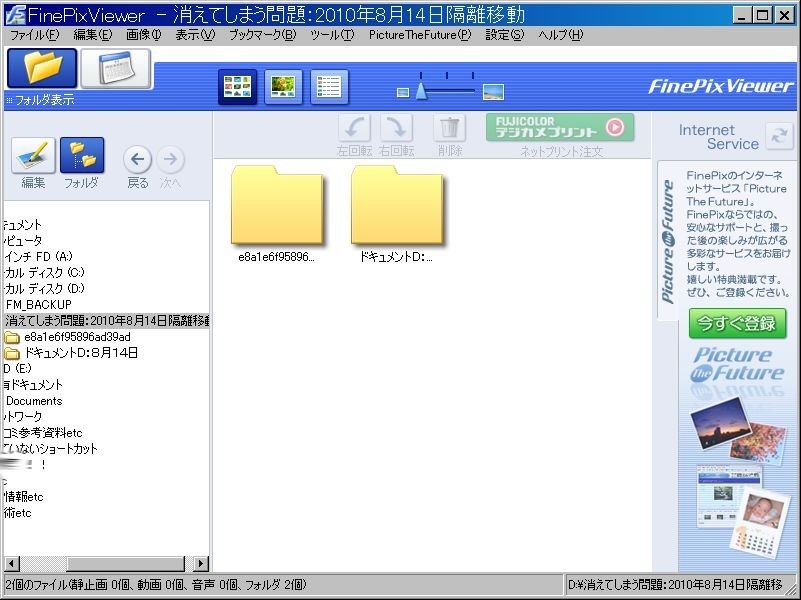Open FUJICOLOR デジカメプリント net print order

[560, 127]
